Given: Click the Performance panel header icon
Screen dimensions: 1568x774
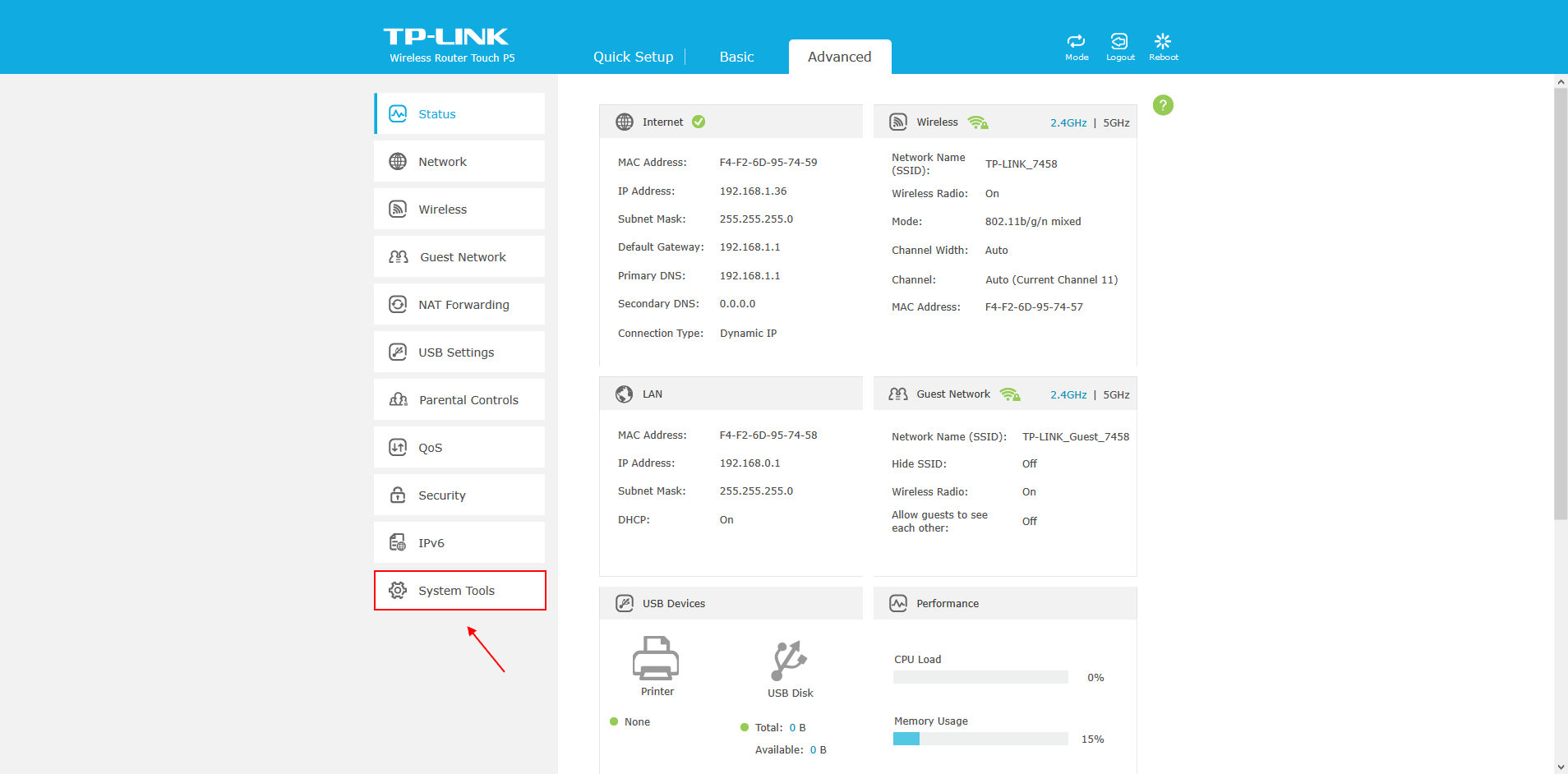Looking at the screenshot, I should (898, 603).
